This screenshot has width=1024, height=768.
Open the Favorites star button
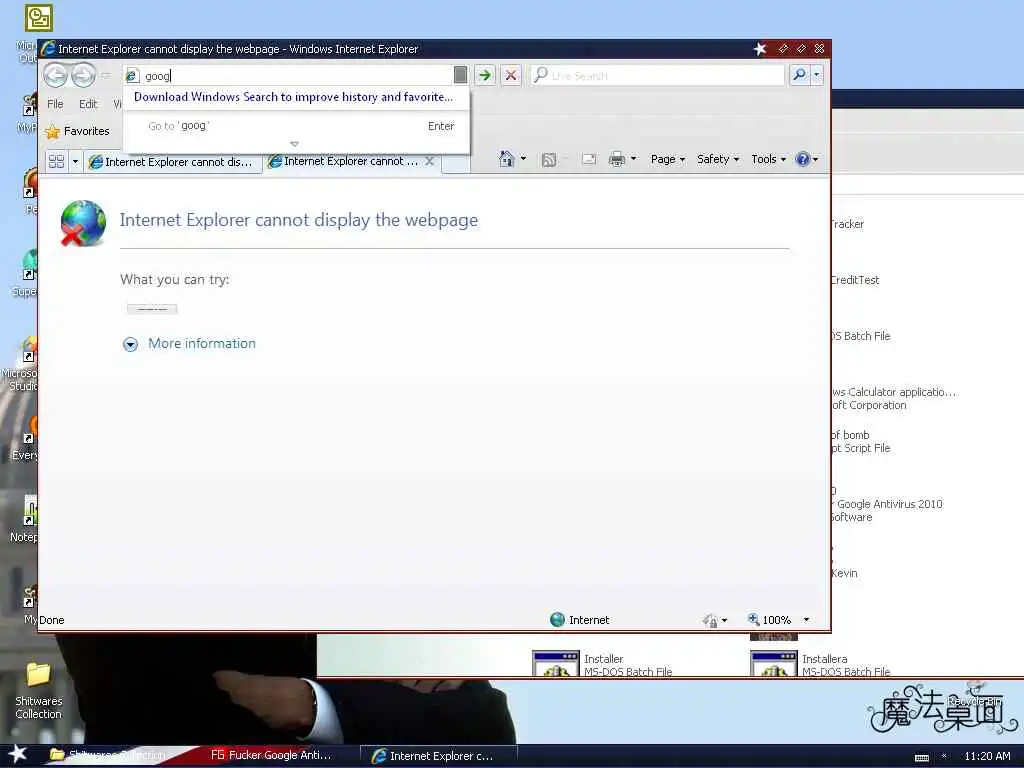(77, 131)
